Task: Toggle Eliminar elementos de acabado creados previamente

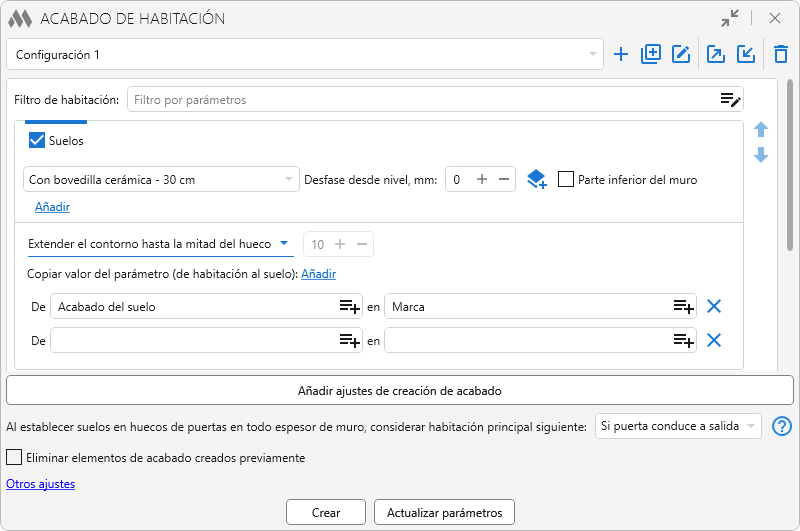Action: (14, 458)
